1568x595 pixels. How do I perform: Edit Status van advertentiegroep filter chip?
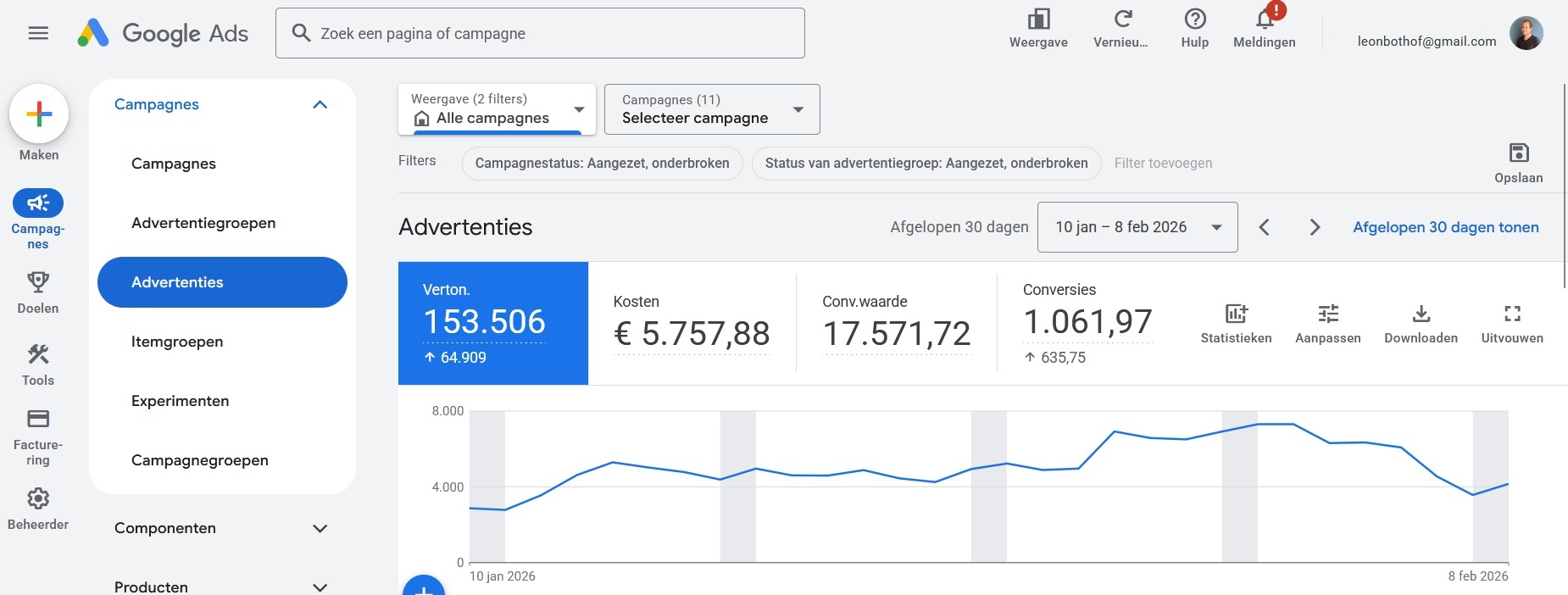[x=926, y=164]
